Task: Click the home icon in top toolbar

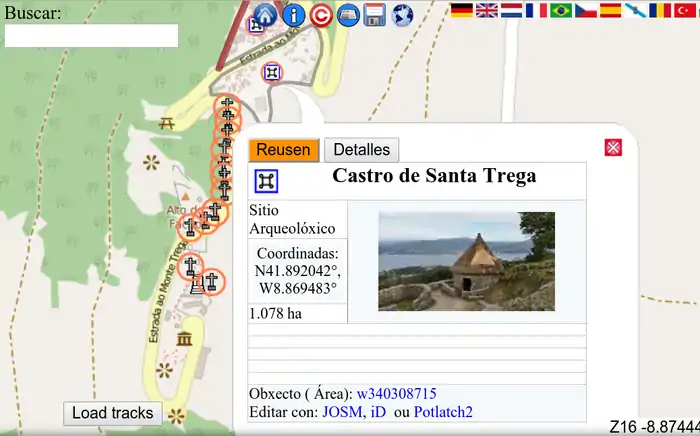Action: point(265,15)
